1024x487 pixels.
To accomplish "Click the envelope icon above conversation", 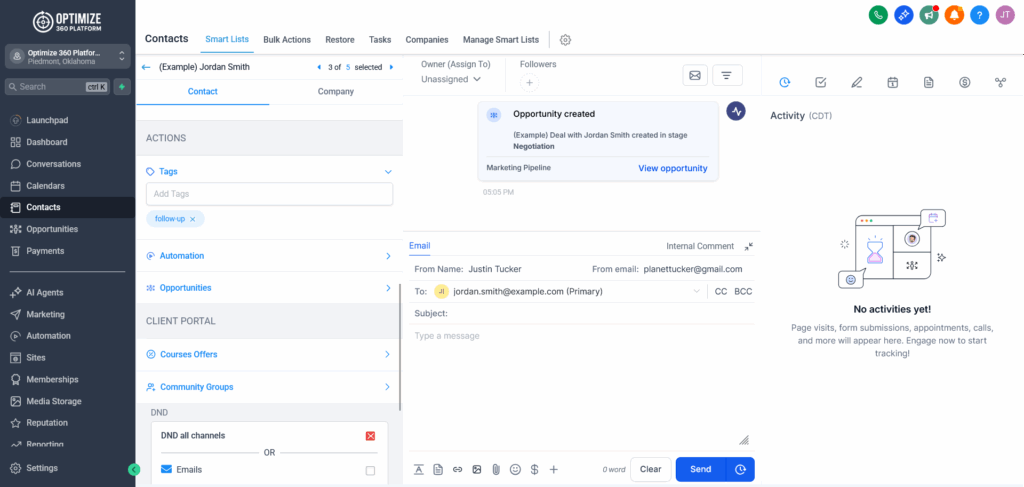I will [x=695, y=76].
